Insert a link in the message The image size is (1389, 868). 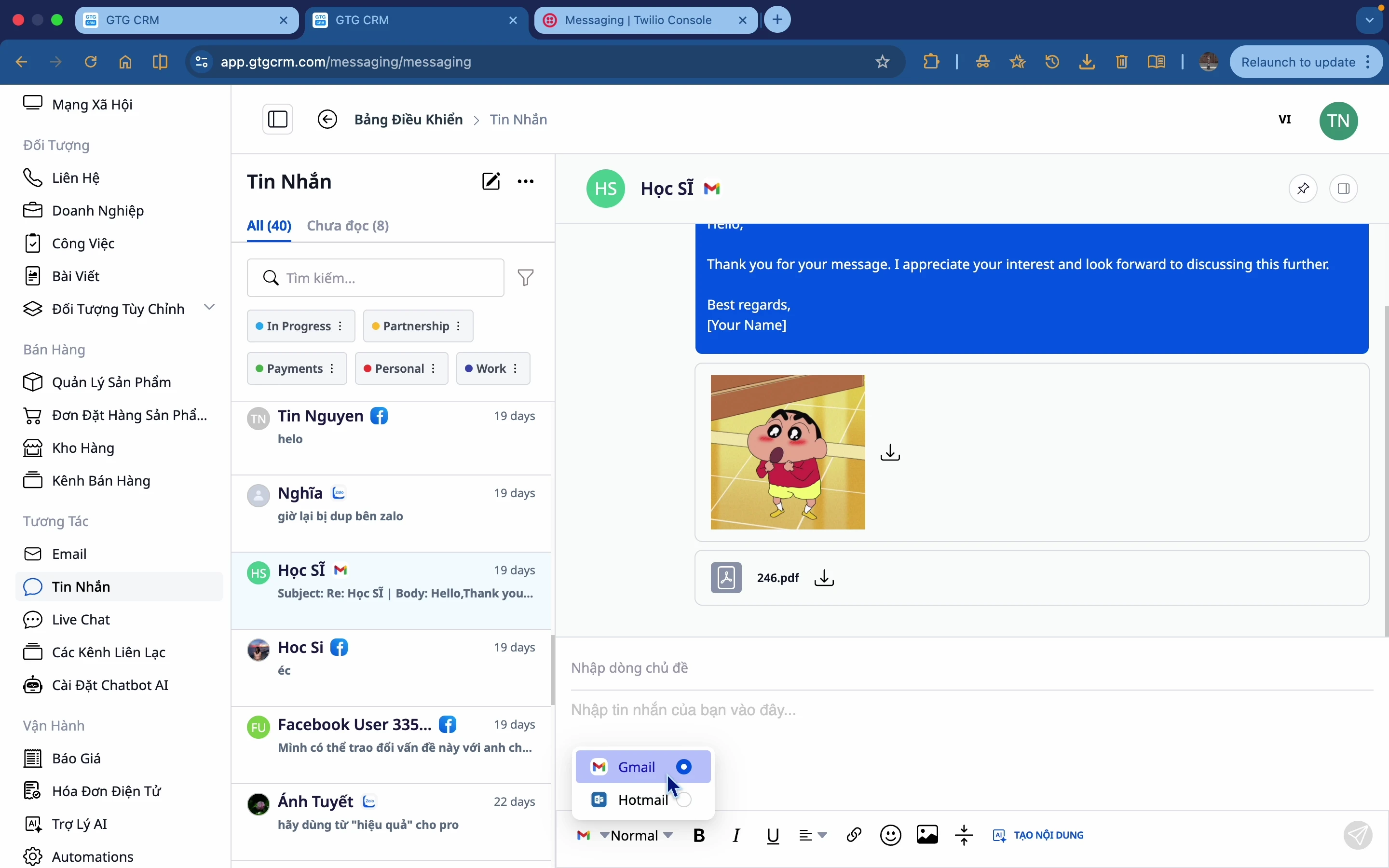(x=854, y=835)
